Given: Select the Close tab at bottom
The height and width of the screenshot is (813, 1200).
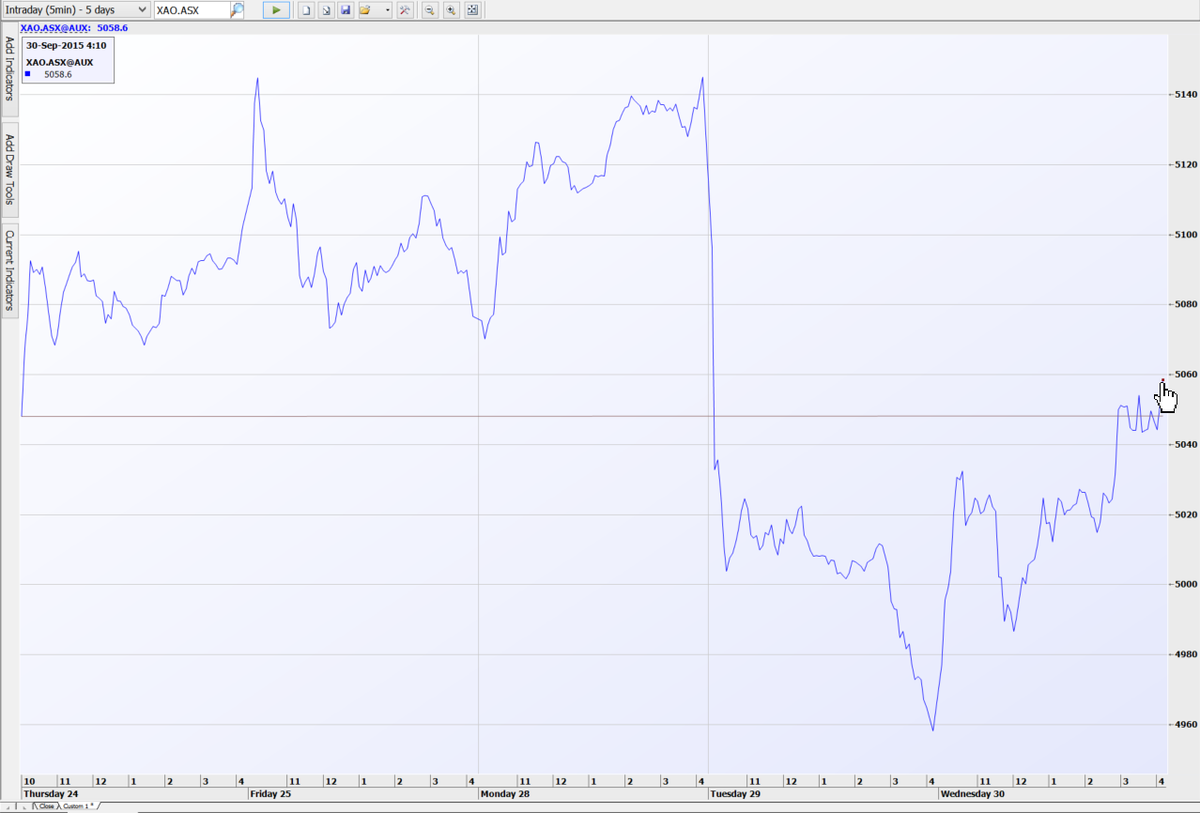Looking at the screenshot, I should point(46,806).
